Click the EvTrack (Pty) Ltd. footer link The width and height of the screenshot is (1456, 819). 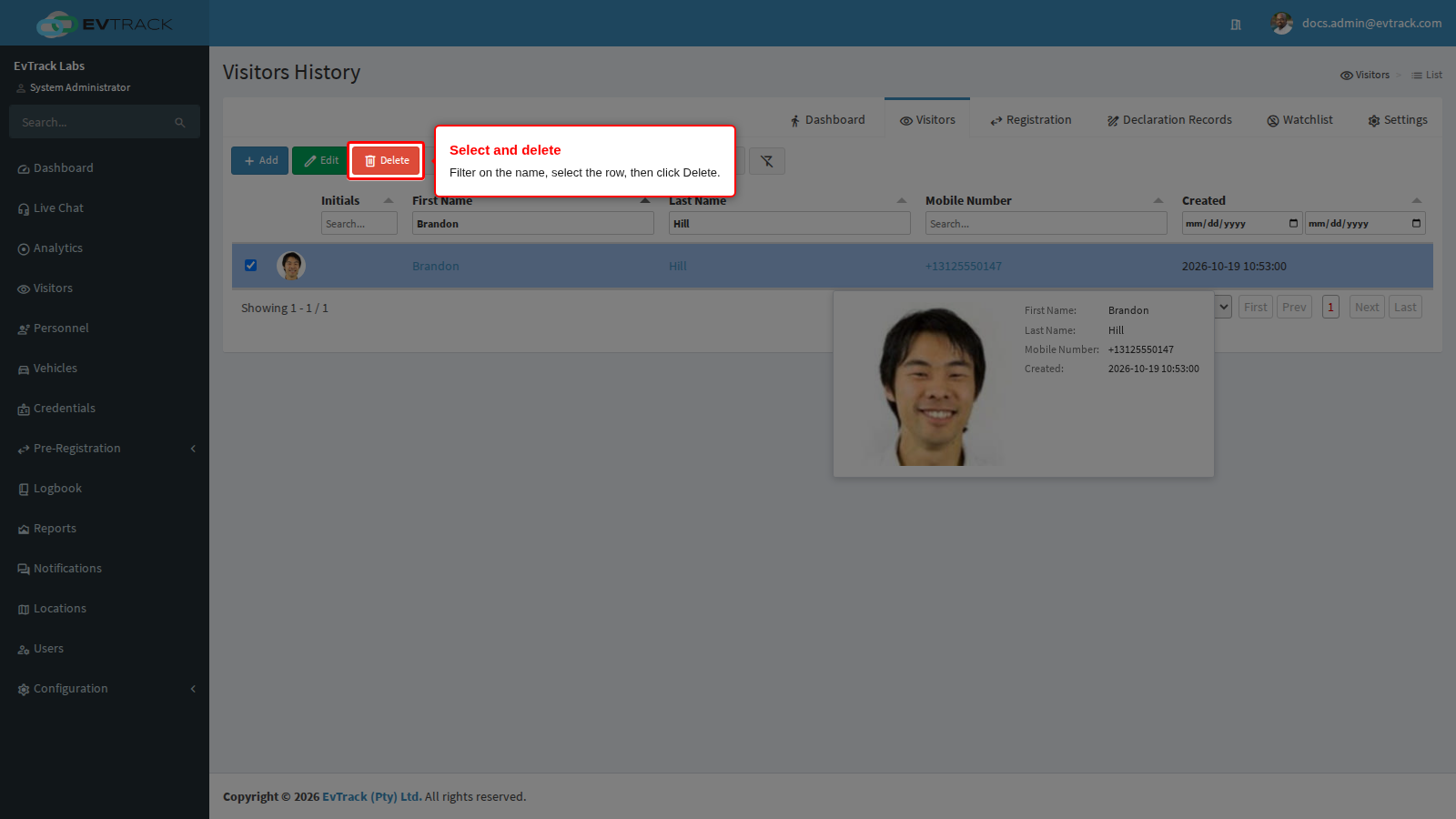click(371, 797)
